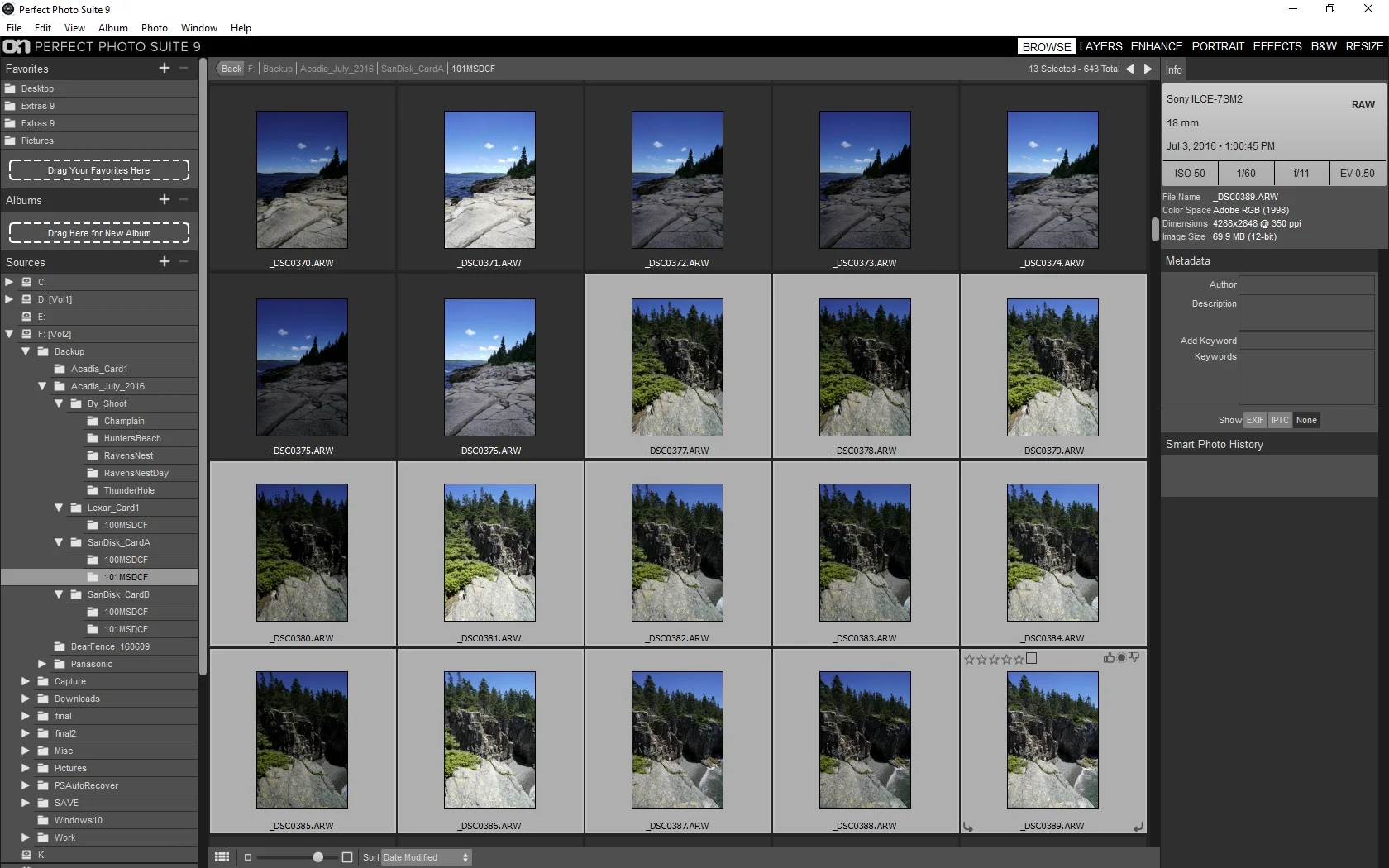Viewport: 1389px width, 868px height.
Task: Collapse the F: [Vol2] drive
Action: click(x=9, y=334)
